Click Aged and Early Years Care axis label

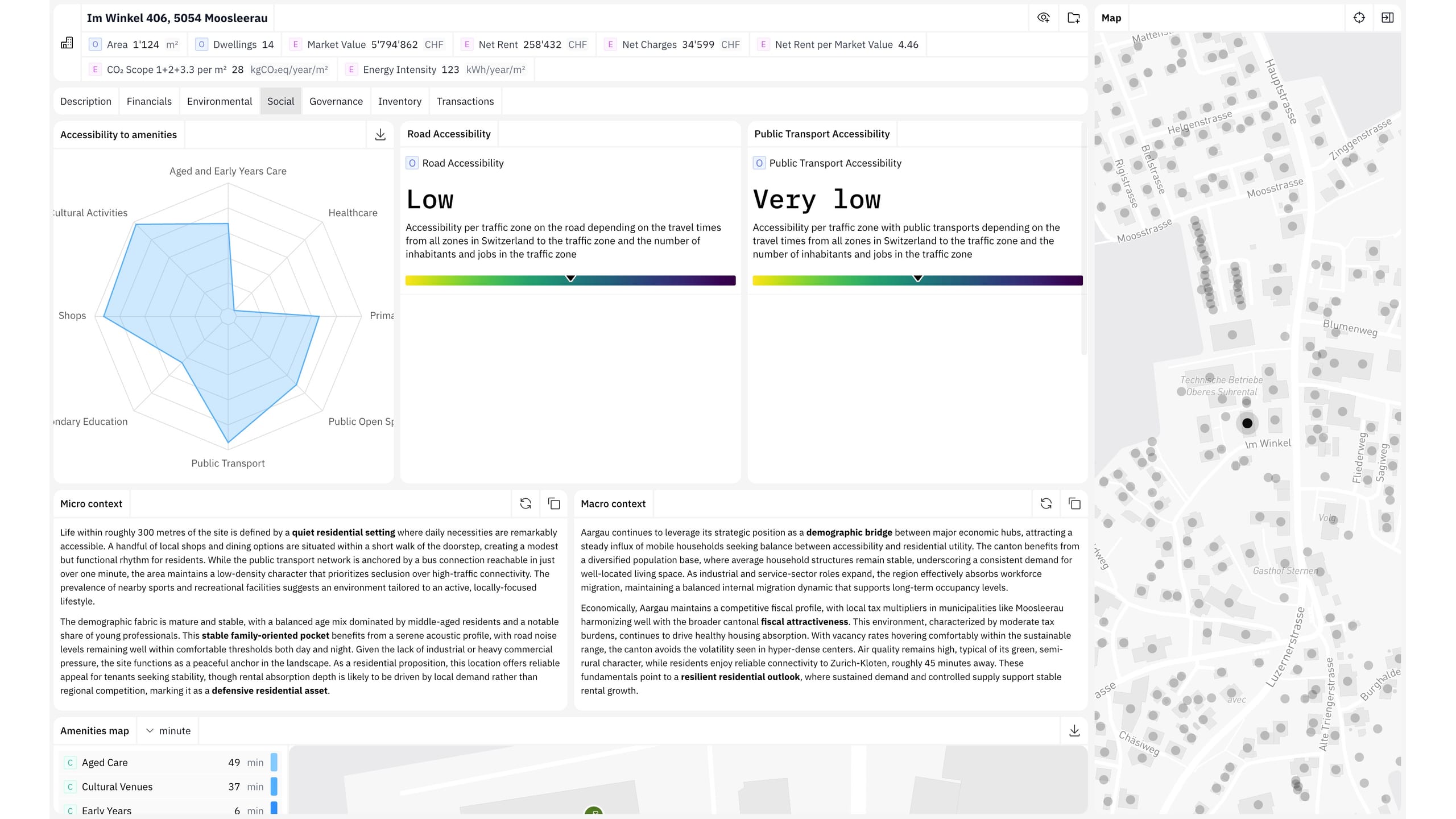pos(227,171)
